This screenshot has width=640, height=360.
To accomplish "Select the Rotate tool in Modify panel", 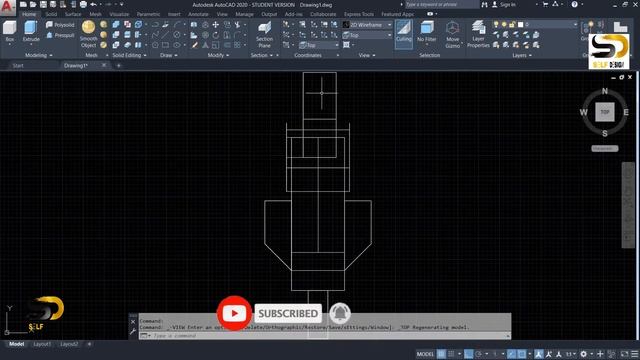I will (216, 35).
